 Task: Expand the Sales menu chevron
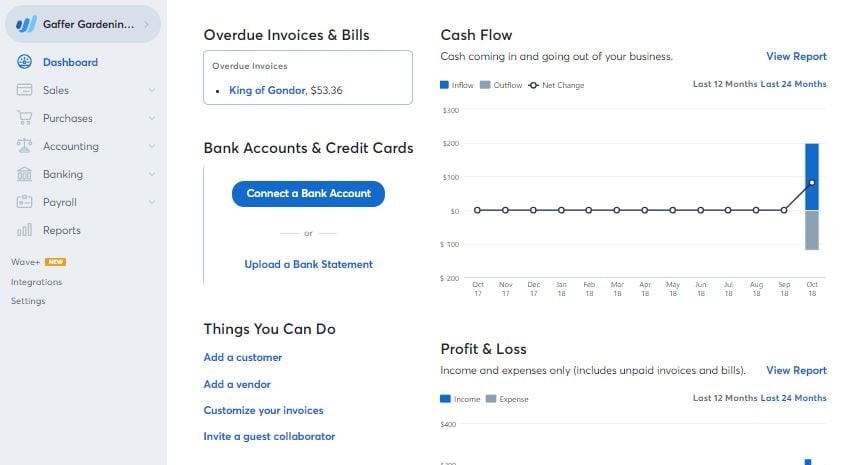coord(152,90)
